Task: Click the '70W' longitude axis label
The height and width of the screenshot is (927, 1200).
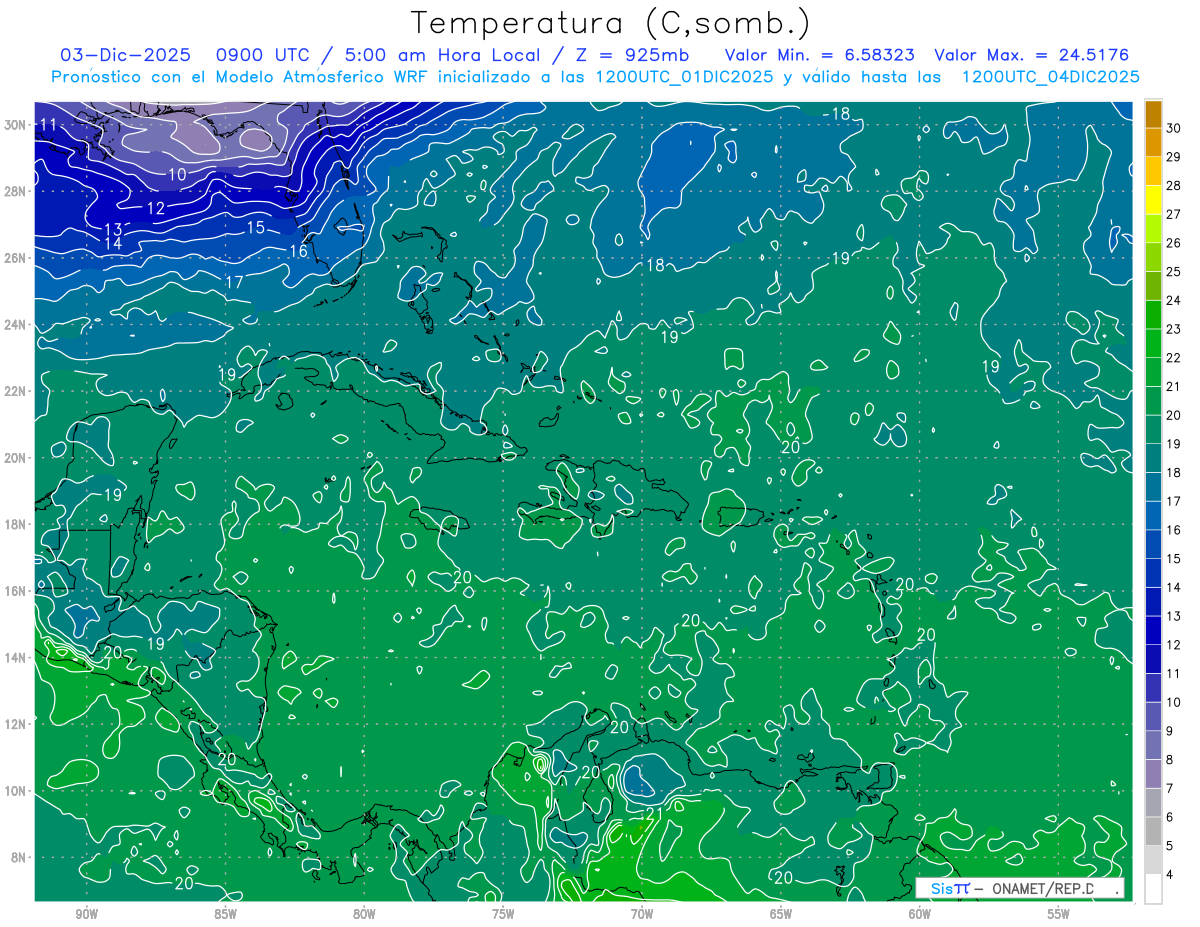Action: pyautogui.click(x=642, y=914)
